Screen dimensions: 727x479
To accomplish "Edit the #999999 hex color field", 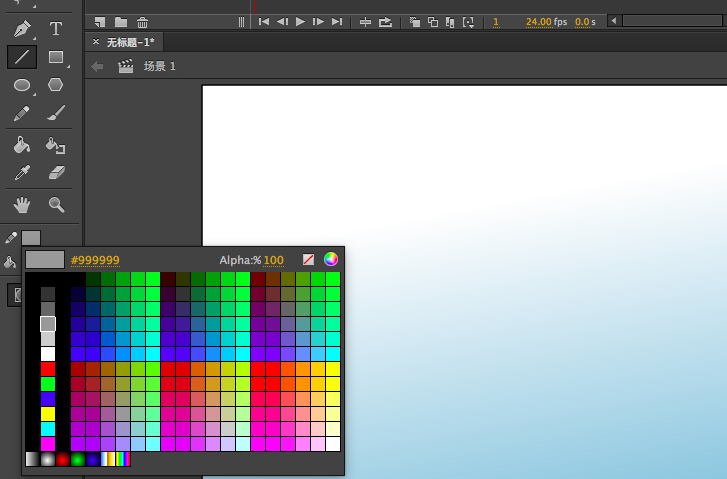I will pyautogui.click(x=95, y=260).
